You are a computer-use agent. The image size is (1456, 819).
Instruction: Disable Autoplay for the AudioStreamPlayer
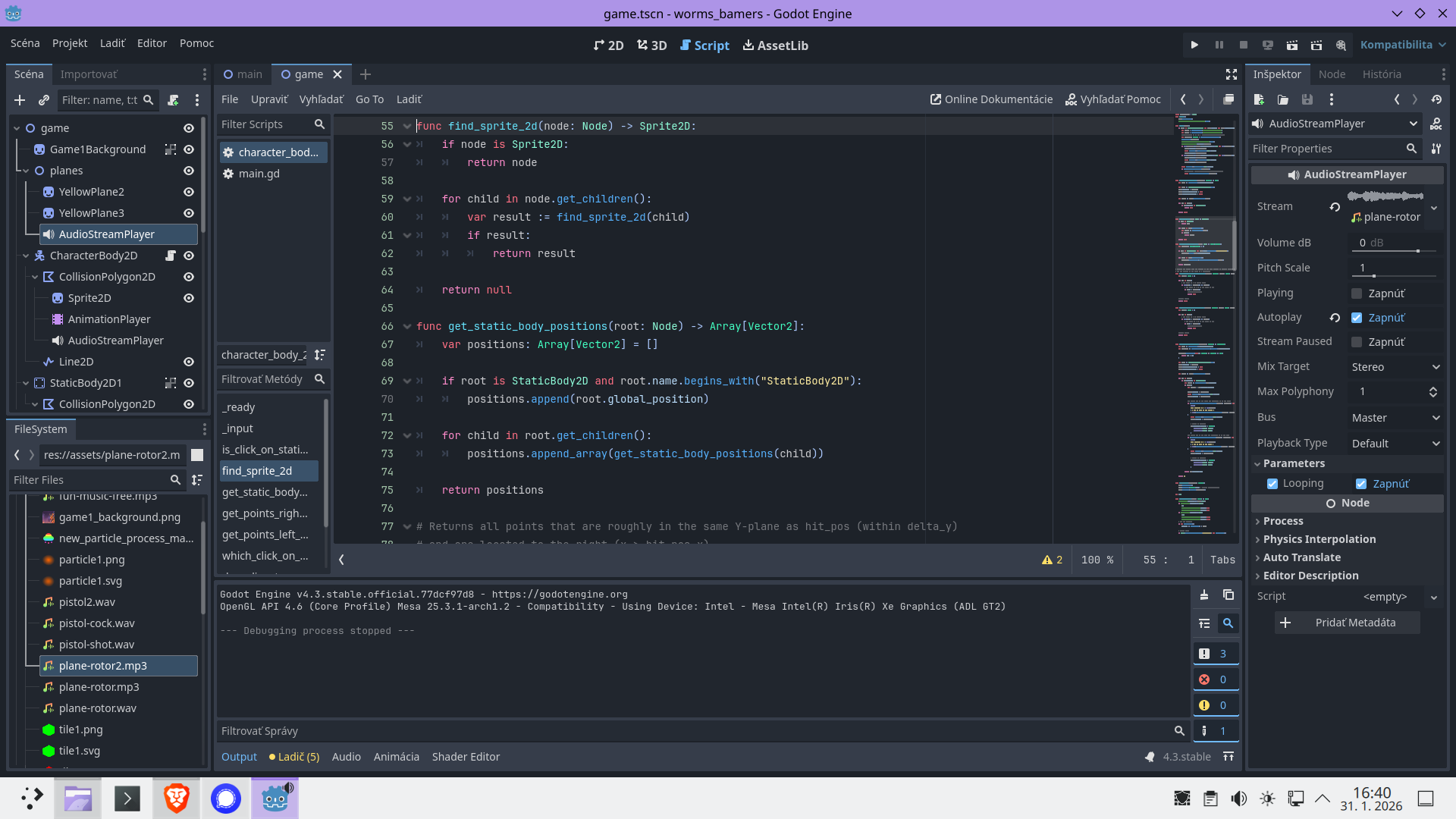tap(1356, 318)
